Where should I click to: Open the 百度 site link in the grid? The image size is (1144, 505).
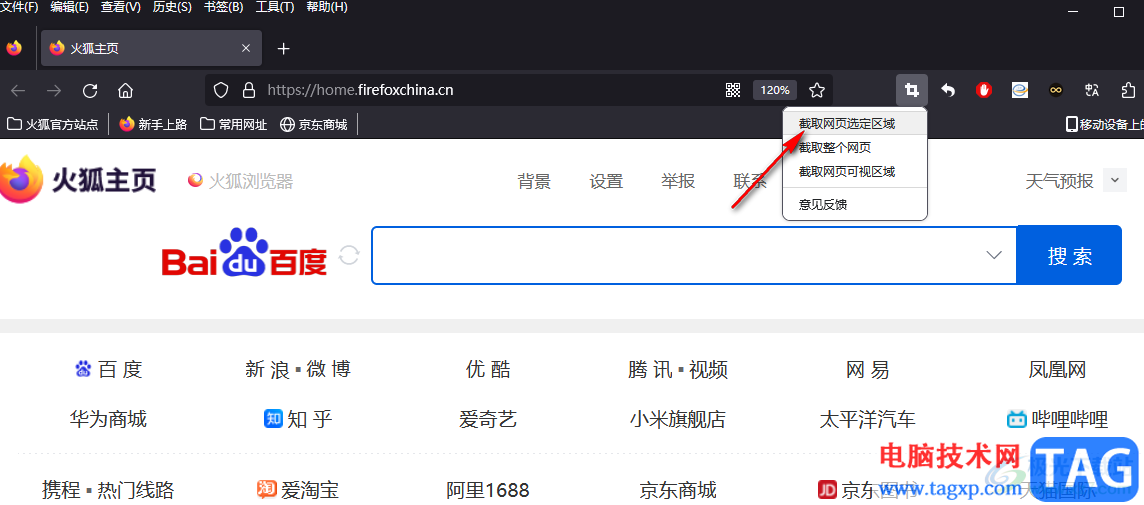[109, 369]
